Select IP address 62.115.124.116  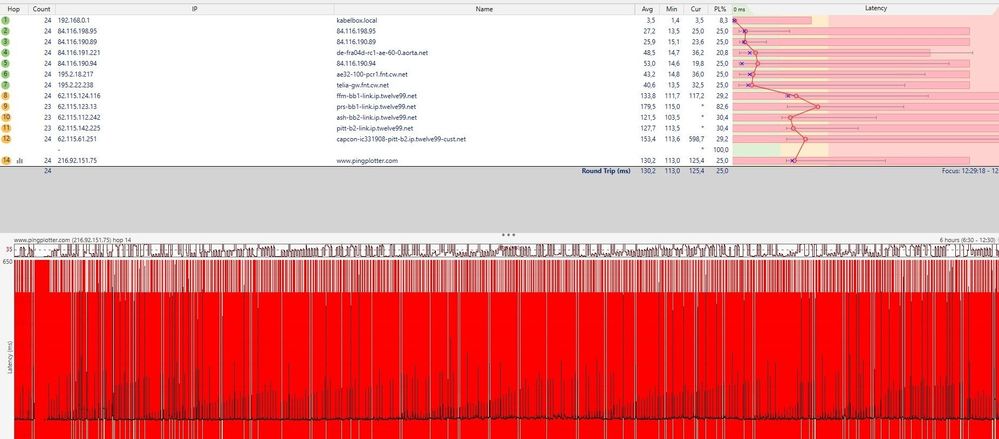[79, 96]
